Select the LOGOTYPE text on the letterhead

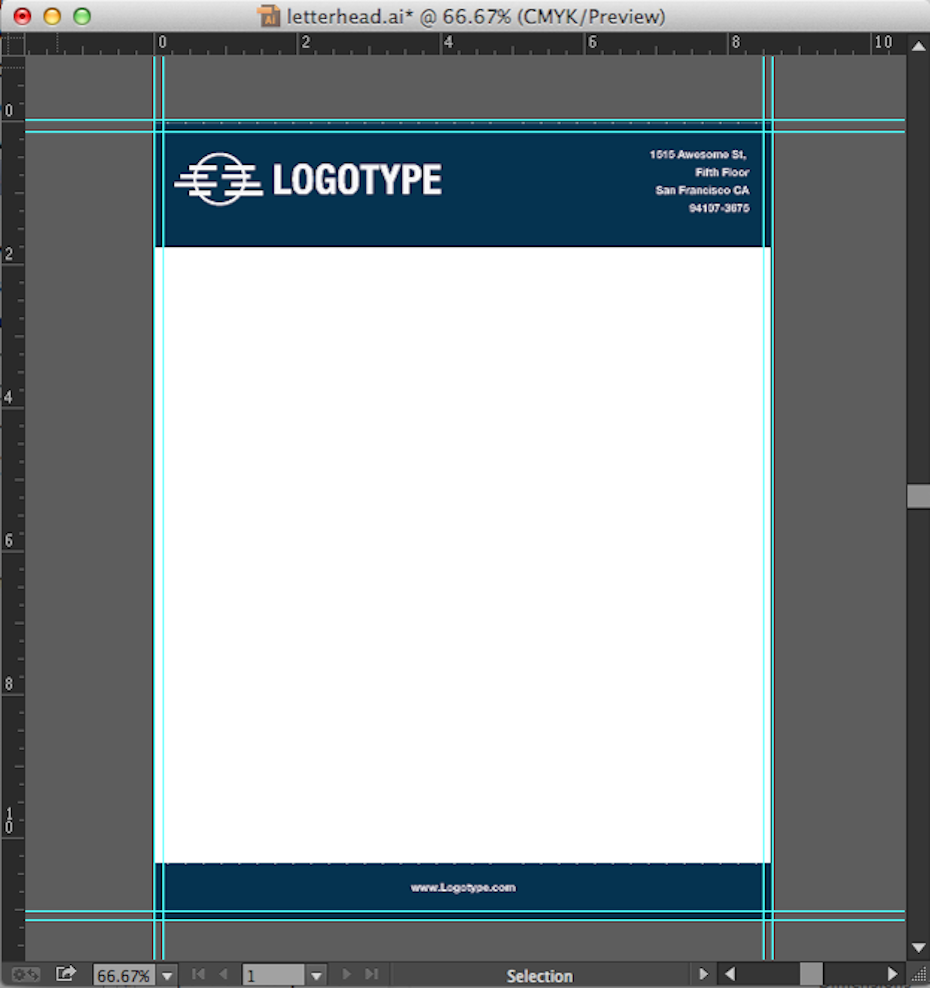point(356,181)
